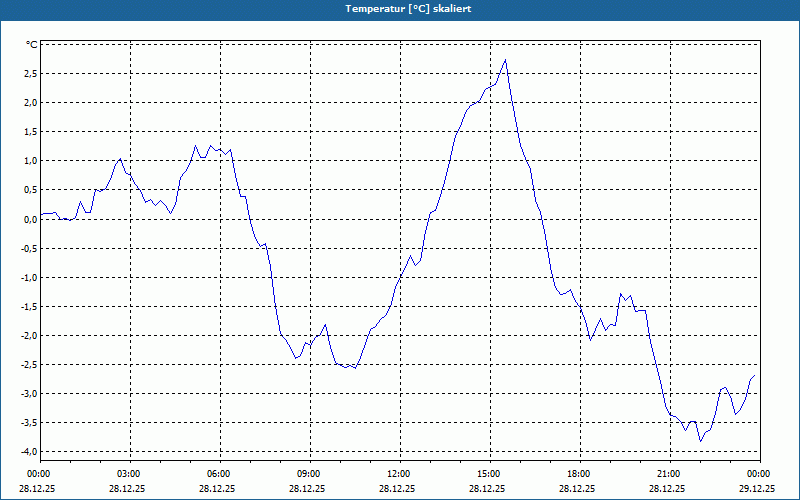Click the 0,0 y-axis label
The image size is (800, 500).
click(31, 219)
